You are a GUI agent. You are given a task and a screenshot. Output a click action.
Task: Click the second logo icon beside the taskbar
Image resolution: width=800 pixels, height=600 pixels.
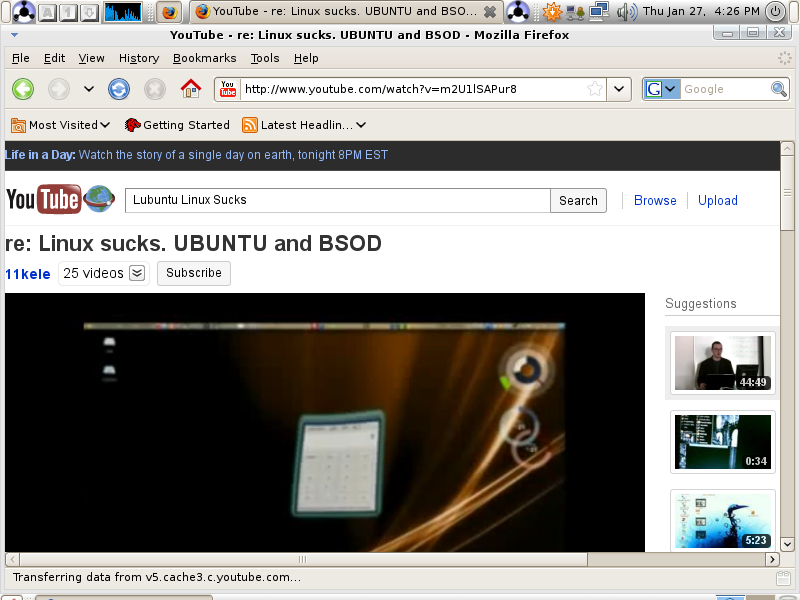pos(518,12)
